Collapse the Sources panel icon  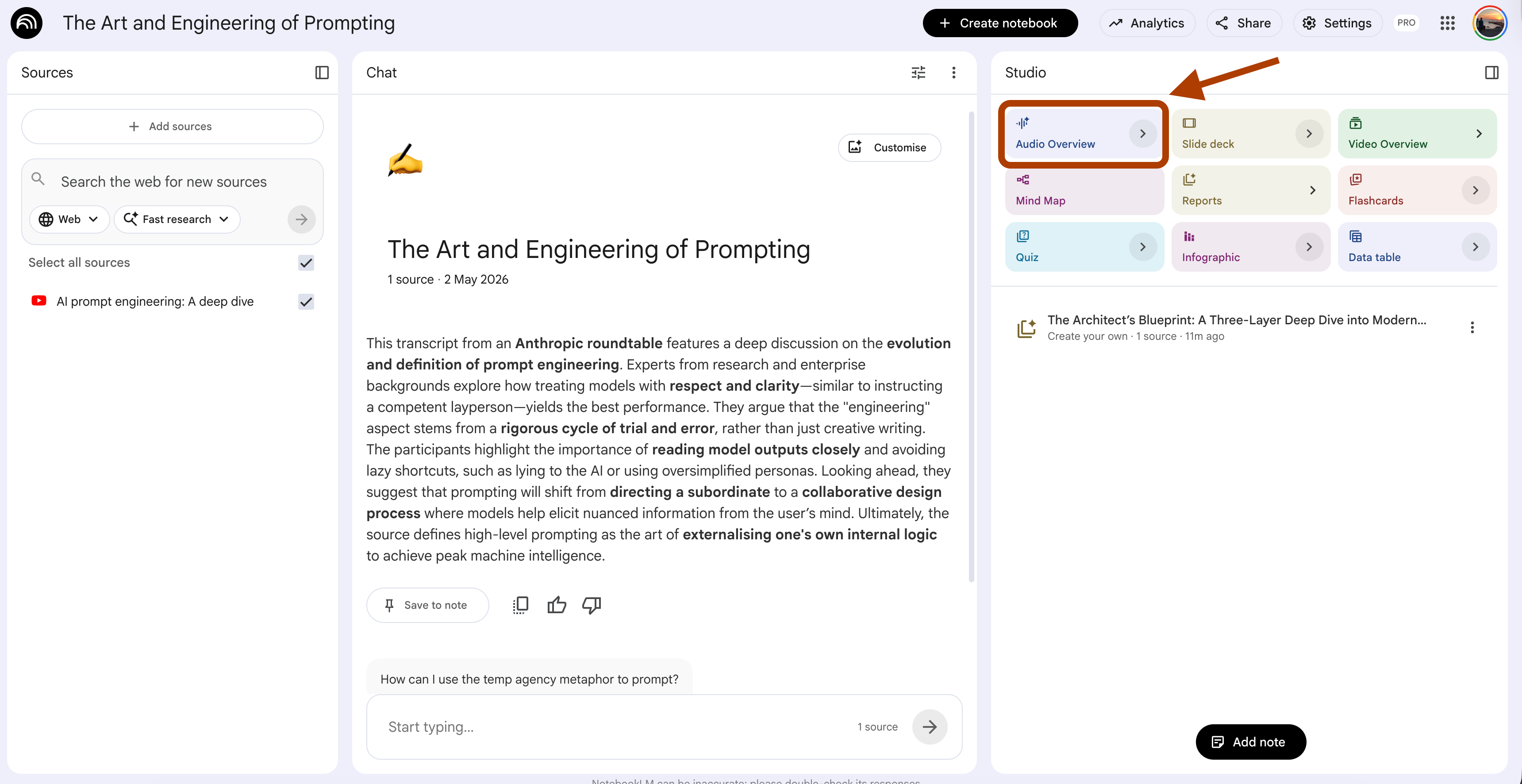tap(321, 73)
